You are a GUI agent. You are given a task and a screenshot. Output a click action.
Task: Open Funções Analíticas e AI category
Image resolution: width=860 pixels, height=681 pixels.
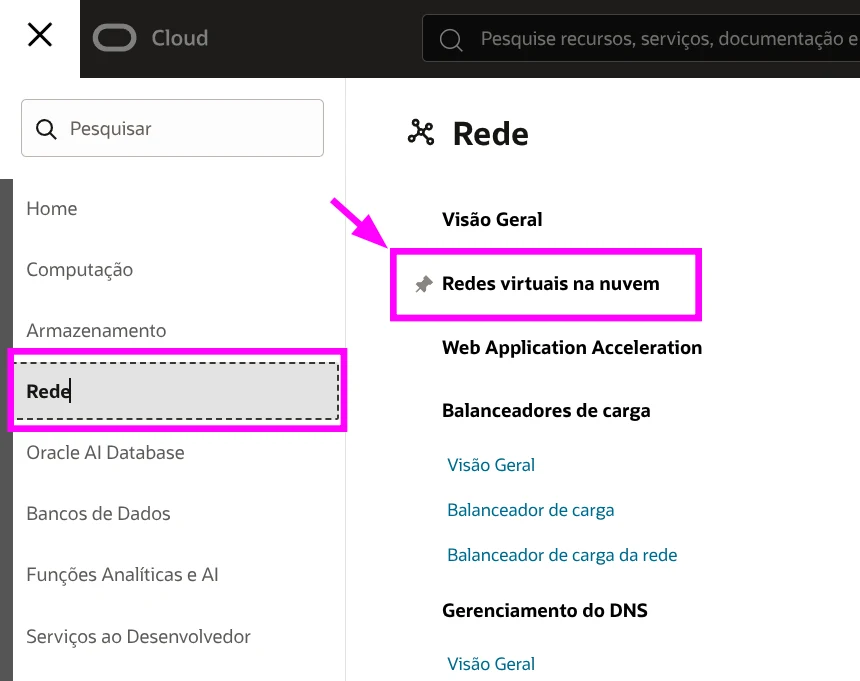(x=122, y=575)
